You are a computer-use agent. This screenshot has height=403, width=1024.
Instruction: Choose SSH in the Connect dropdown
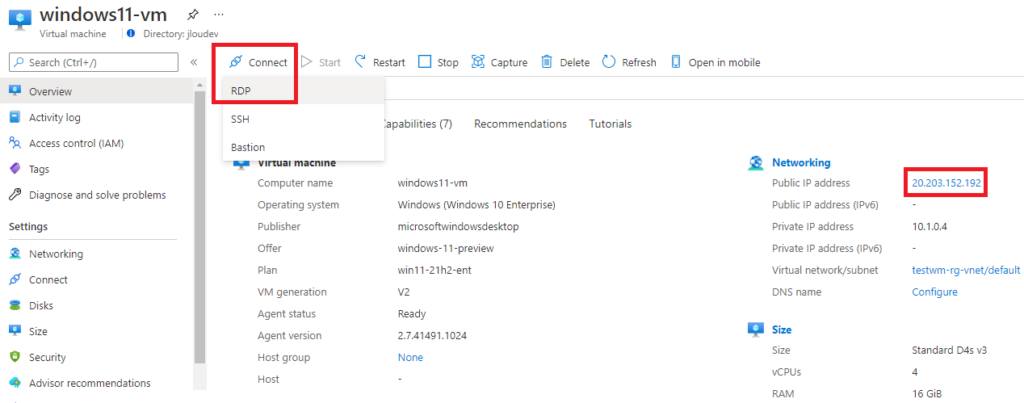(x=303, y=120)
